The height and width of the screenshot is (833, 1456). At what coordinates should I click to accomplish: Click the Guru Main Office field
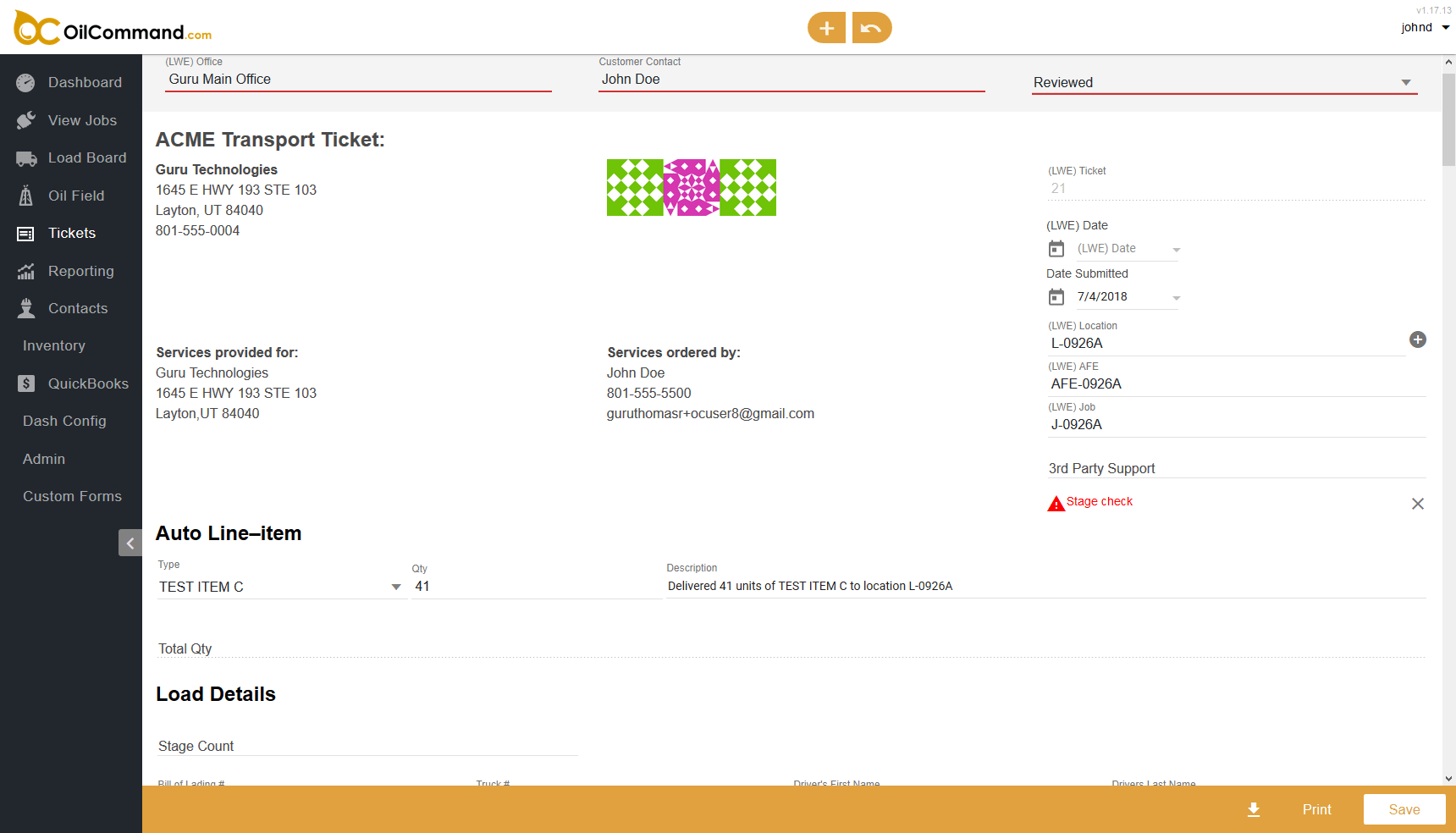[358, 80]
